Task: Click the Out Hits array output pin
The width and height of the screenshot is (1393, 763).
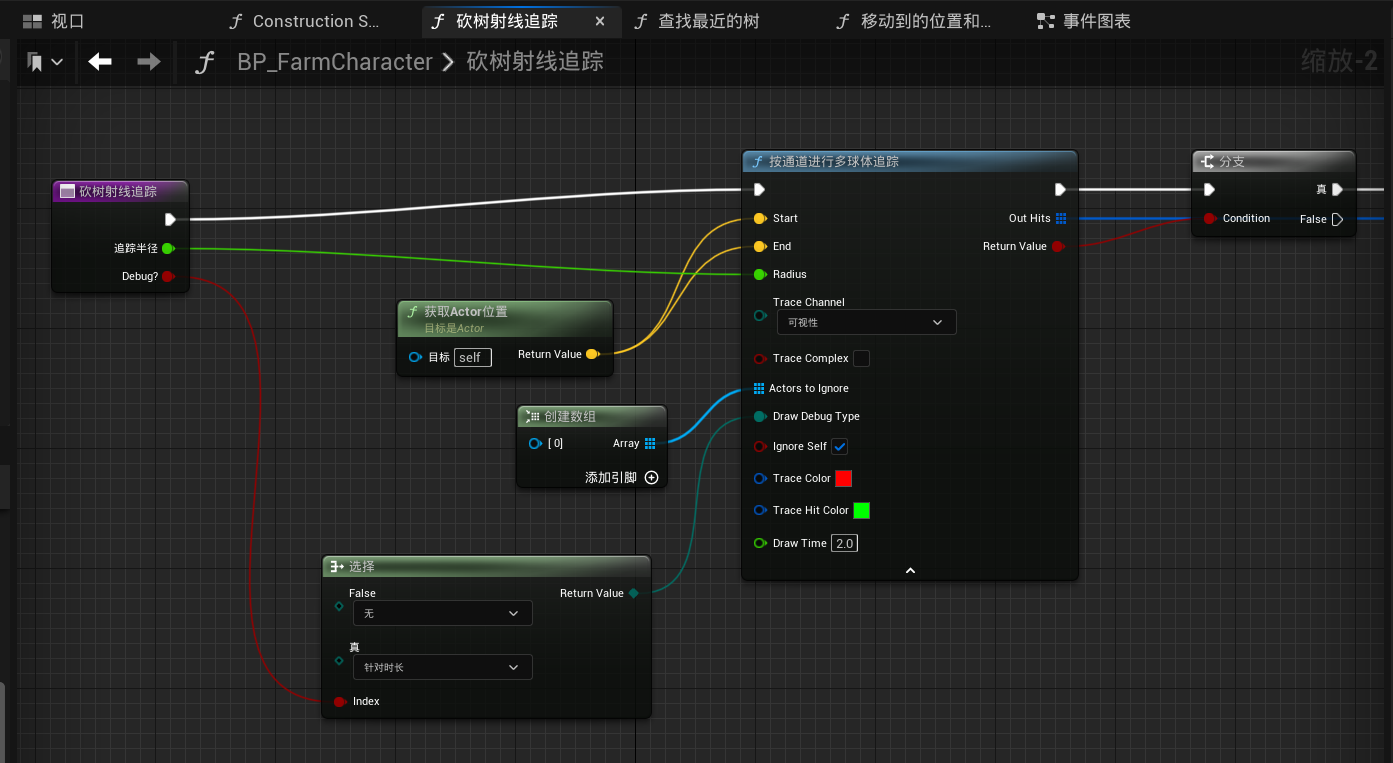Action: coord(1060,218)
